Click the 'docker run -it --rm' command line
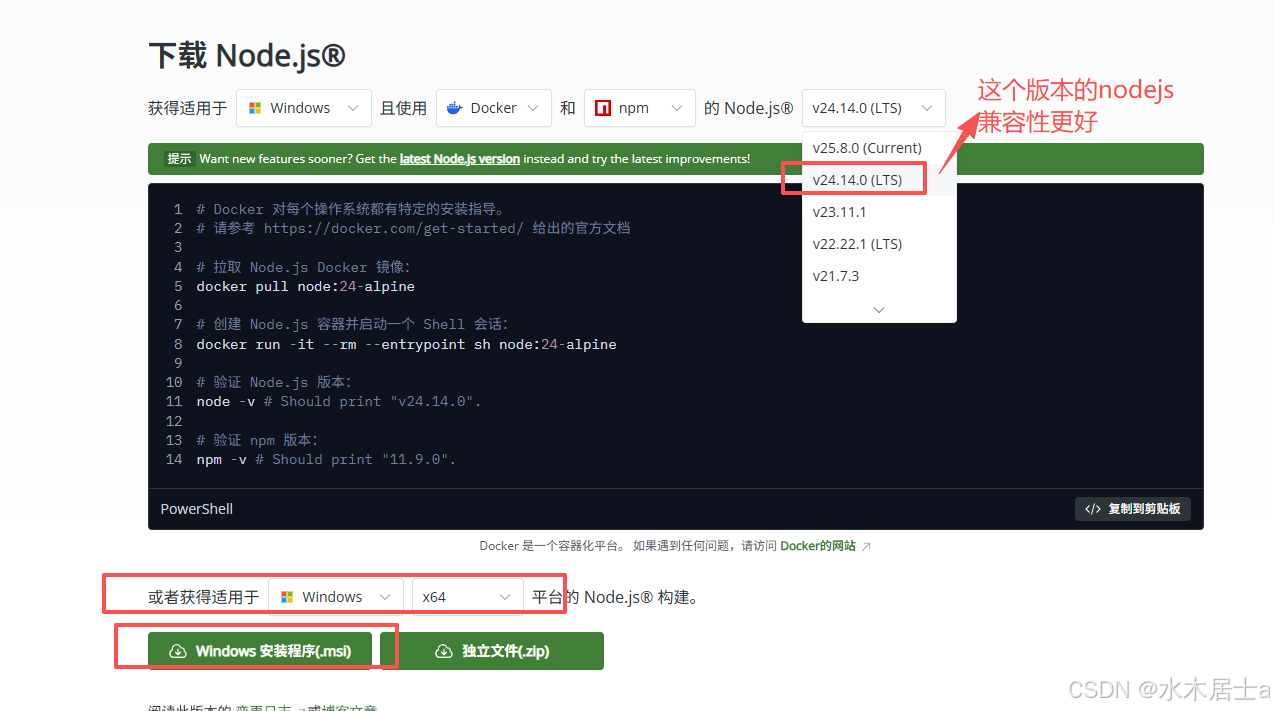 coord(406,344)
